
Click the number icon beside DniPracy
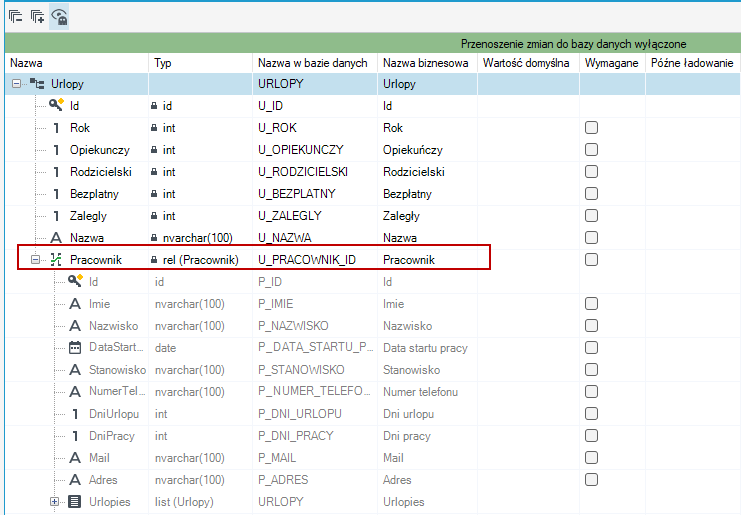point(75,436)
